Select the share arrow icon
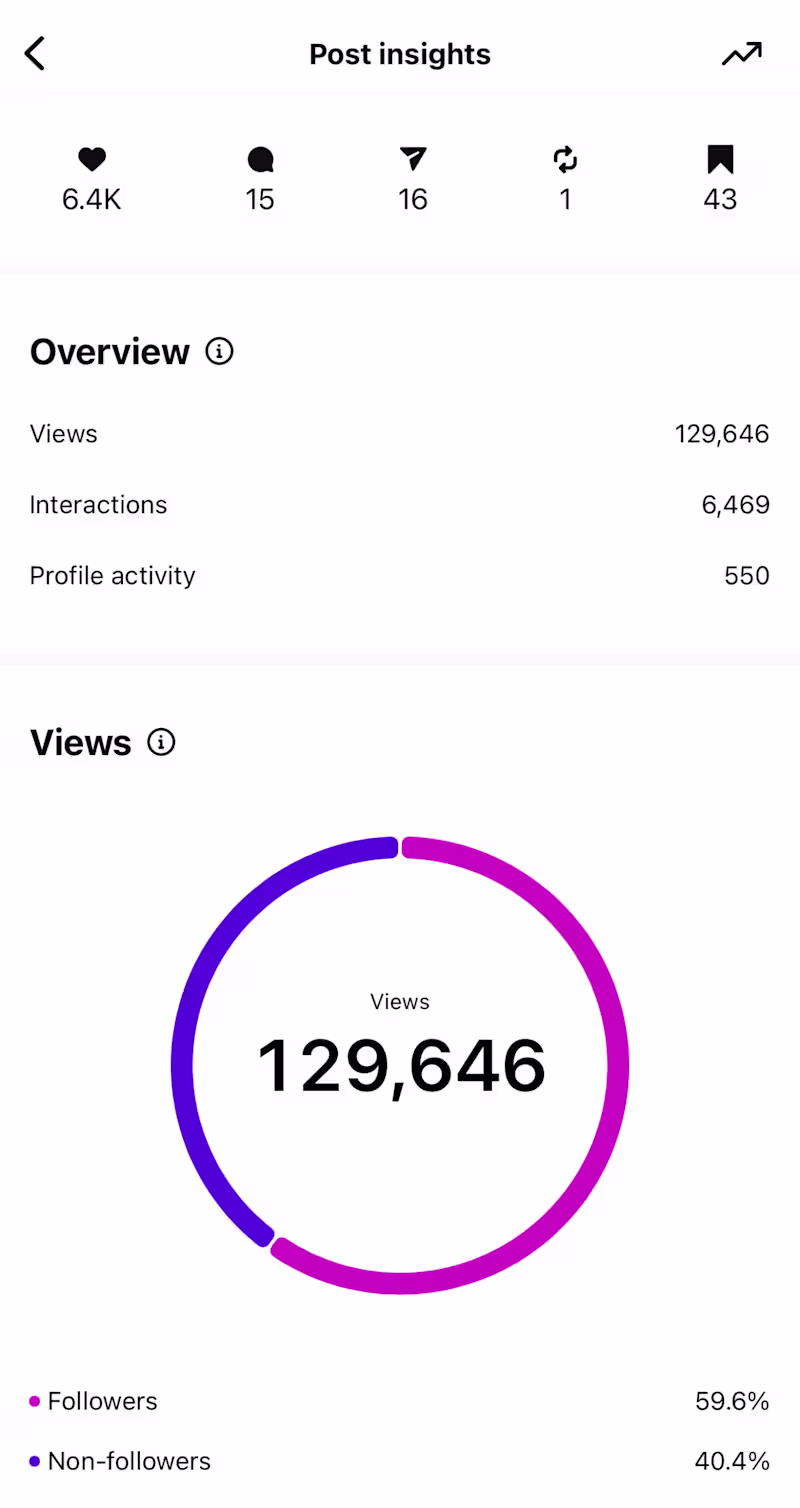This screenshot has height=1508, width=800. [413, 159]
